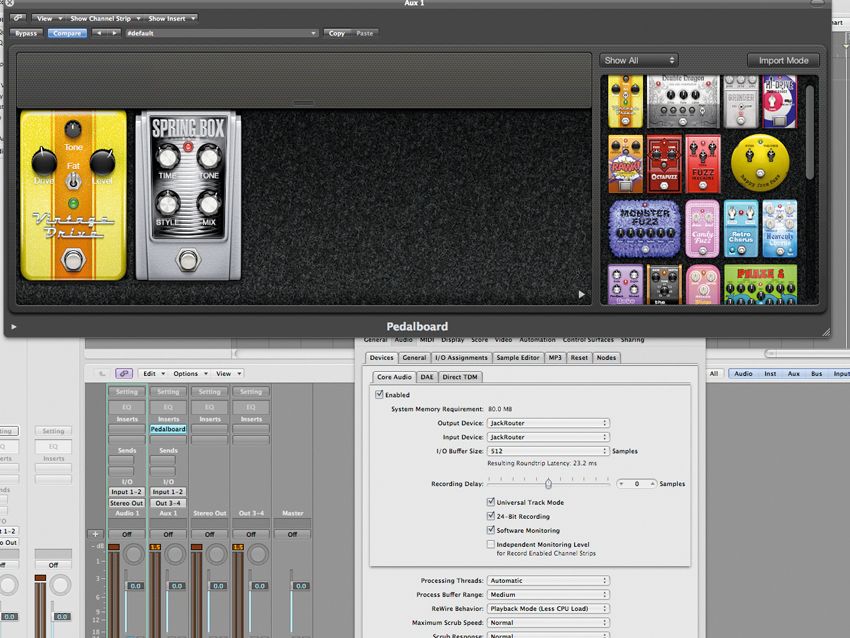Uncheck the Enabled checkbox in Core Audio
Viewport: 850px width, 638px height.
coord(379,395)
